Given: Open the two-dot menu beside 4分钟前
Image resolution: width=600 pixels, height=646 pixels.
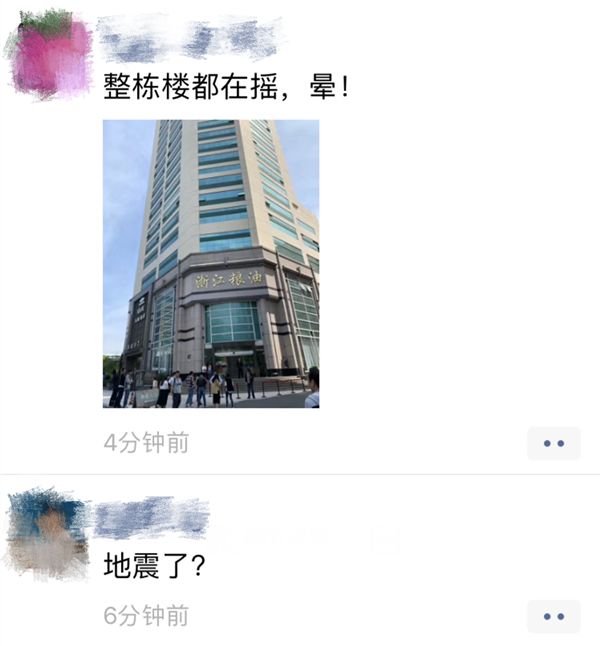Looking at the screenshot, I should pyautogui.click(x=554, y=443).
